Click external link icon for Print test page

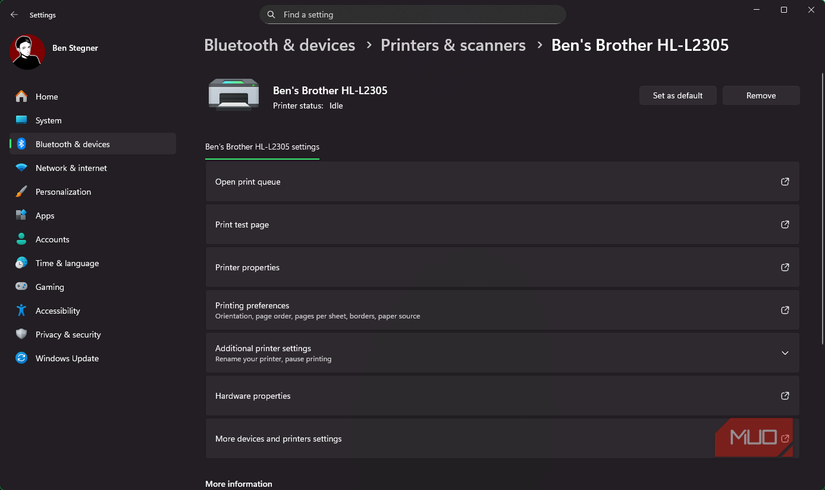click(x=785, y=225)
